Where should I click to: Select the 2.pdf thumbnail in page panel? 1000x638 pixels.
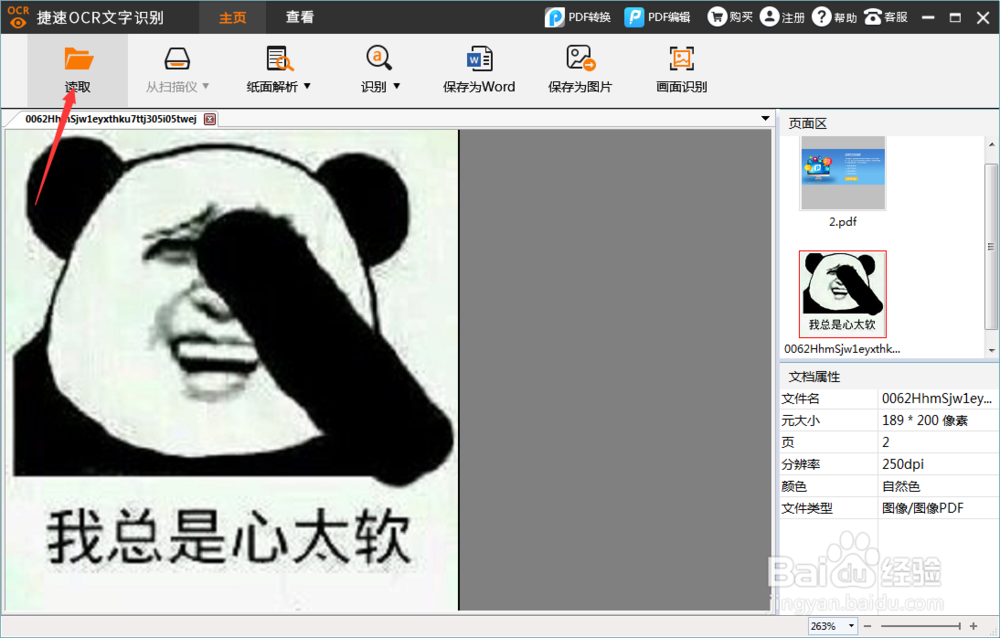[x=842, y=172]
